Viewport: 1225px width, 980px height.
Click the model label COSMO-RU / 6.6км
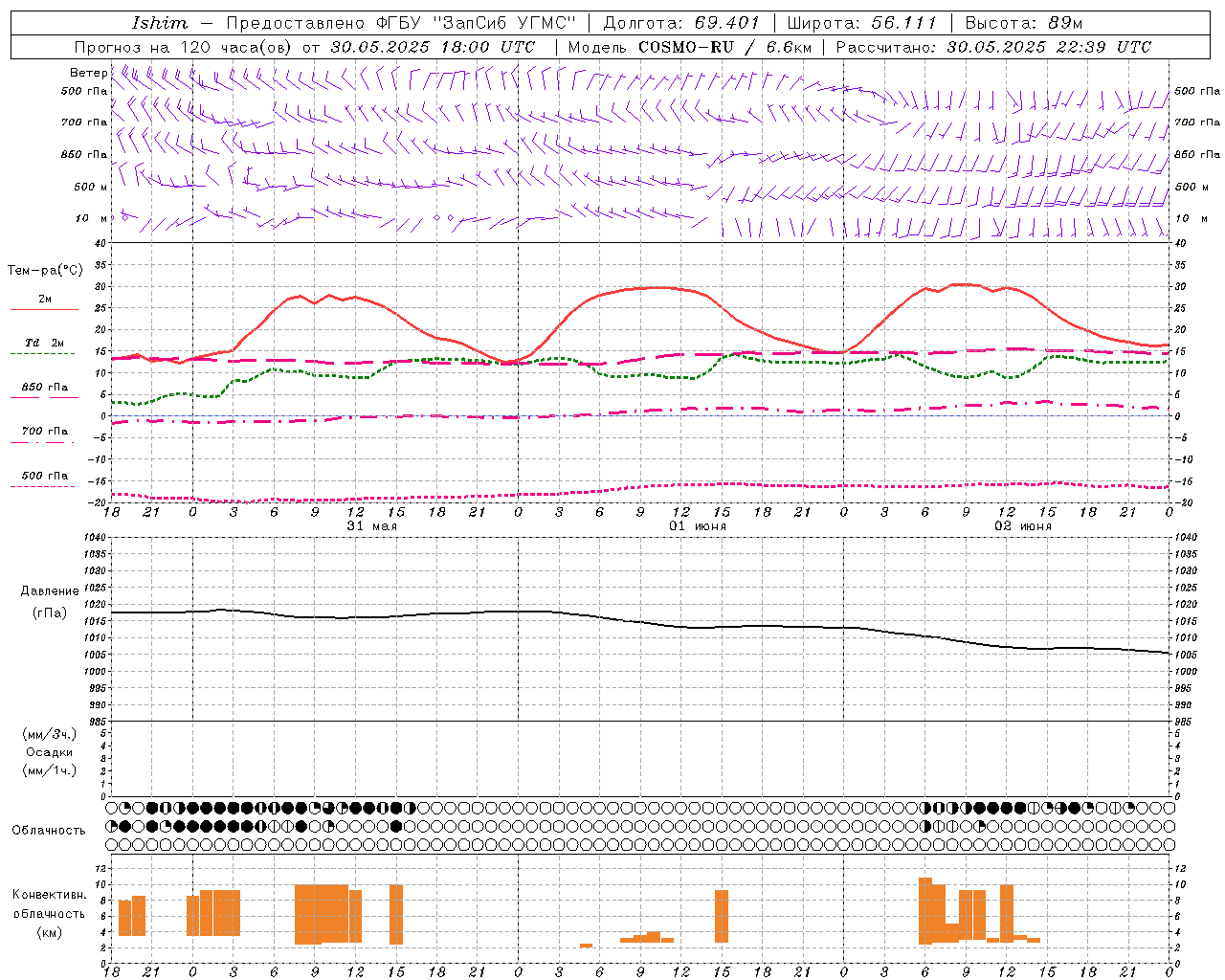coord(724,47)
